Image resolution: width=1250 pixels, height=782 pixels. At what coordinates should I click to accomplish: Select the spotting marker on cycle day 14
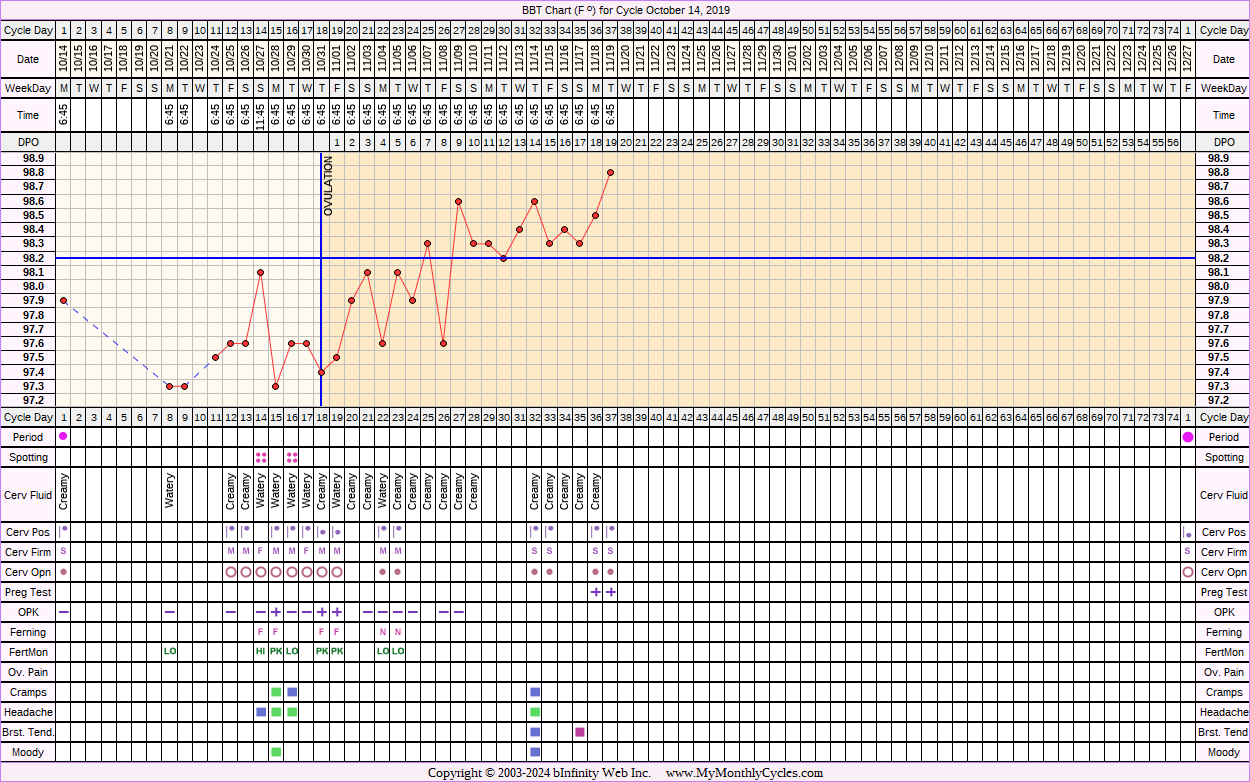click(261, 457)
